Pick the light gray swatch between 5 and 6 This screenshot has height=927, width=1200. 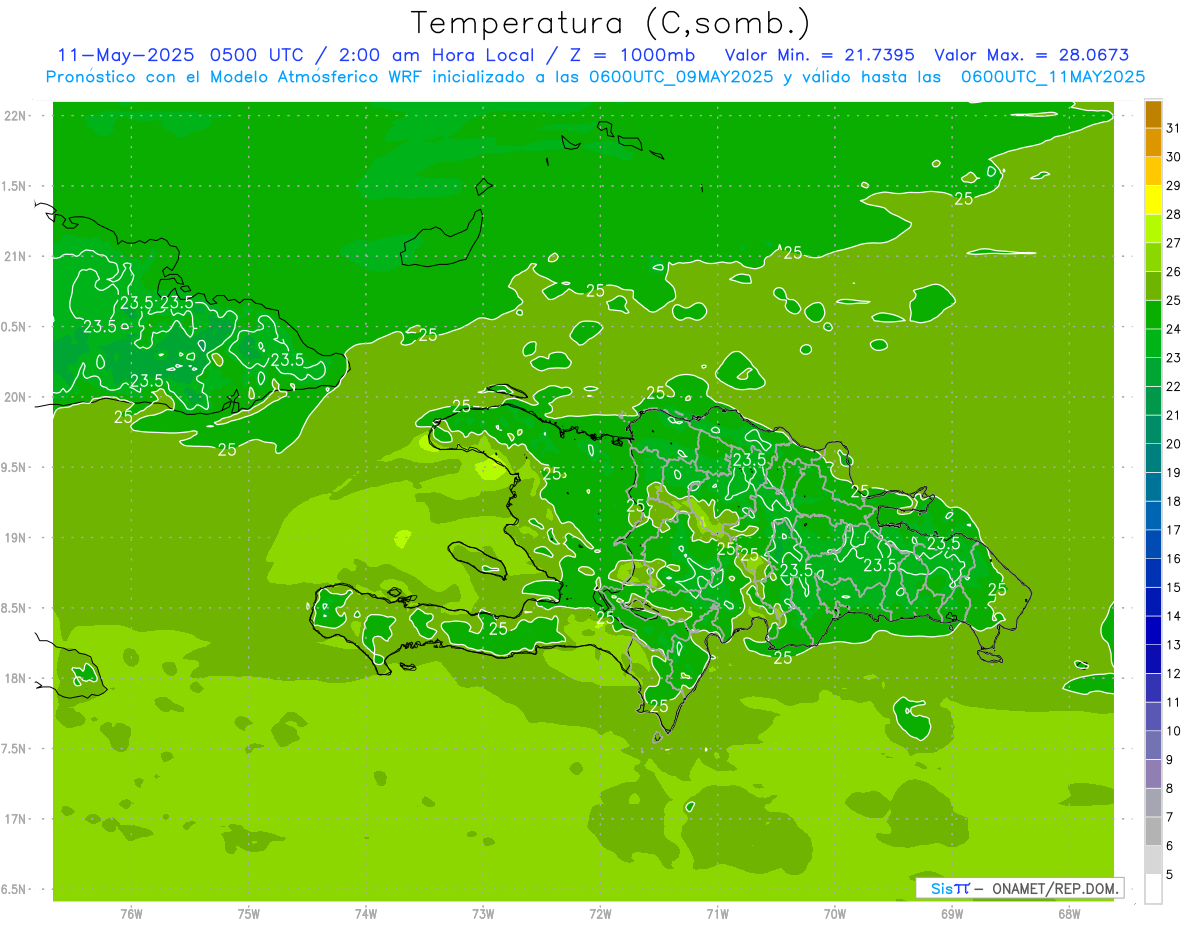tap(1153, 860)
